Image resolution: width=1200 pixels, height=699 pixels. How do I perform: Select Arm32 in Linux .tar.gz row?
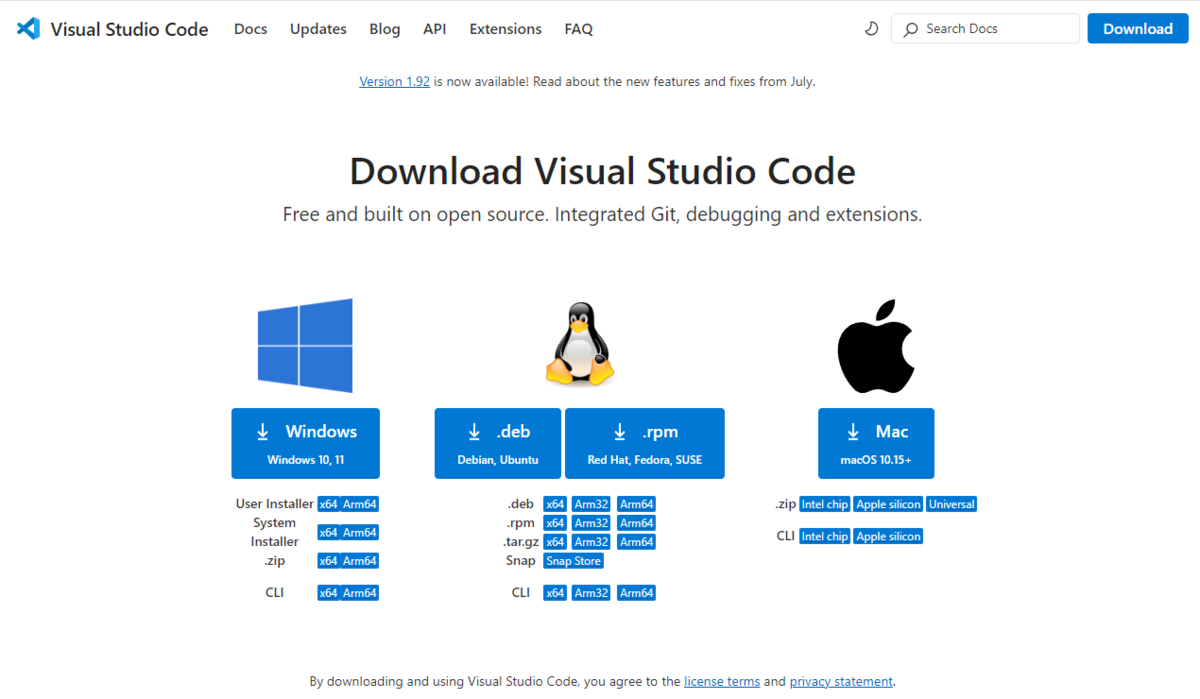(x=591, y=542)
